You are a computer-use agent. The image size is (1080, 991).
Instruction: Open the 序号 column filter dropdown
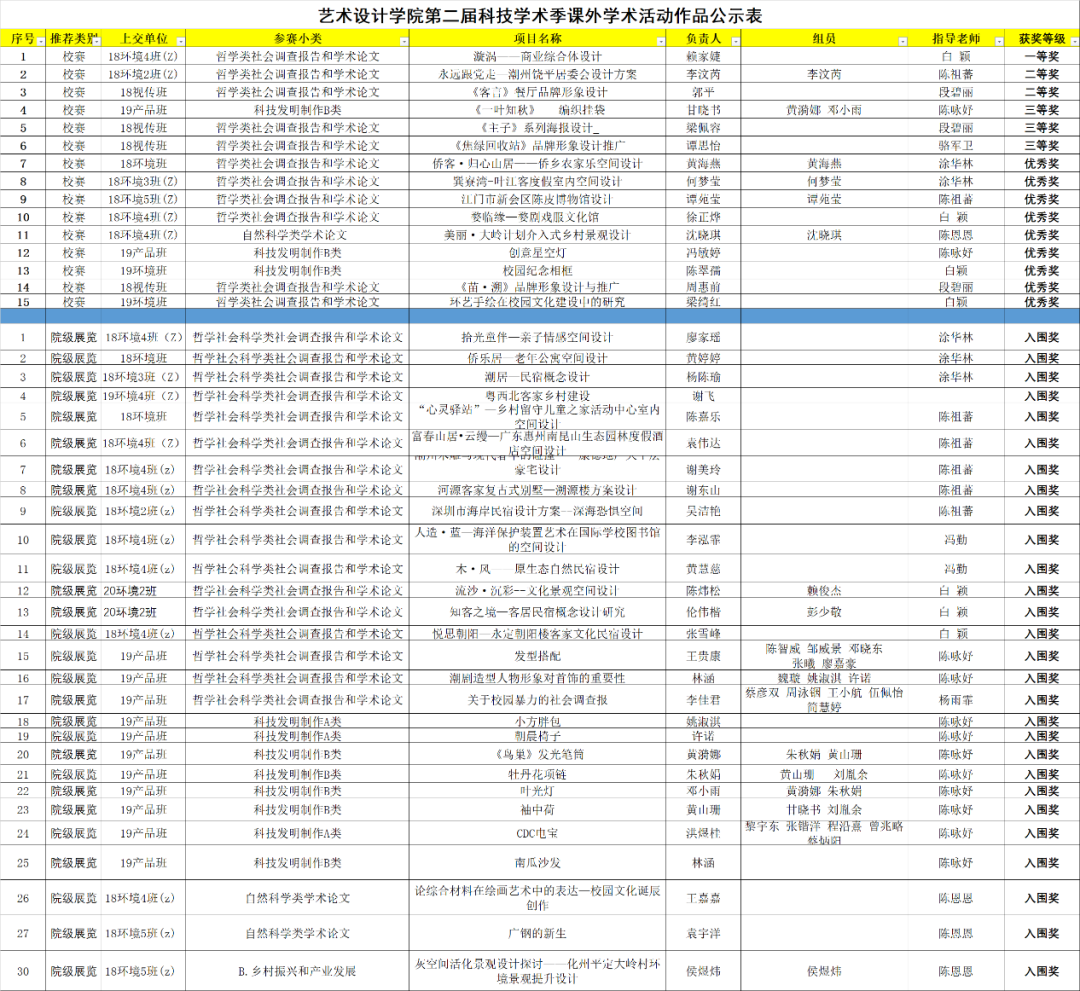(x=40, y=41)
